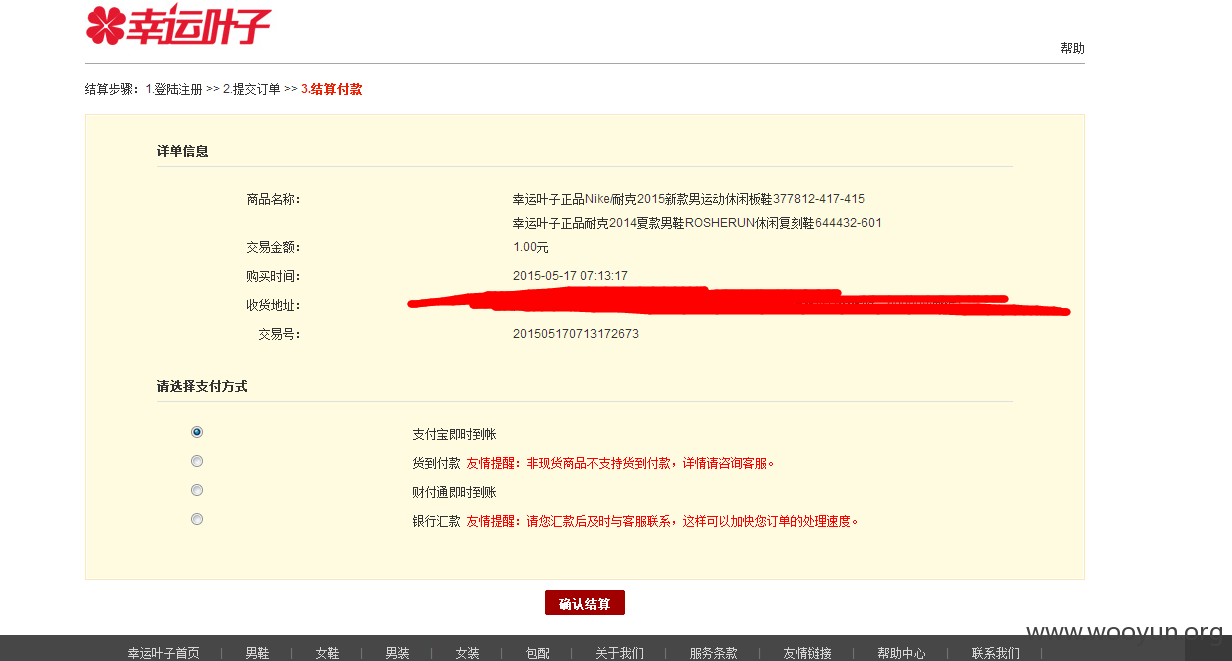Choose the 货到付款 payment radio button

pyautogui.click(x=197, y=461)
